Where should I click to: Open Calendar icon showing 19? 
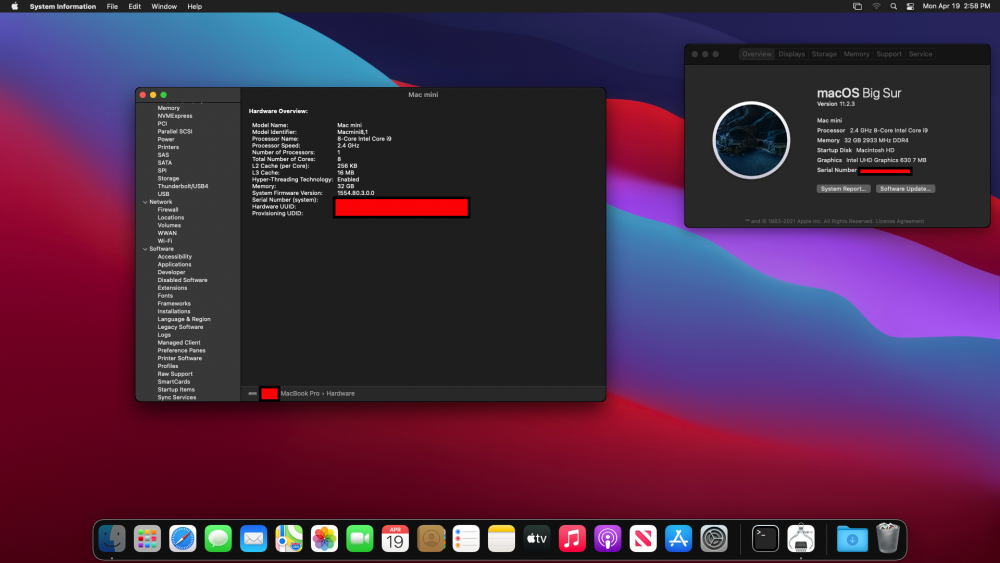[395, 539]
